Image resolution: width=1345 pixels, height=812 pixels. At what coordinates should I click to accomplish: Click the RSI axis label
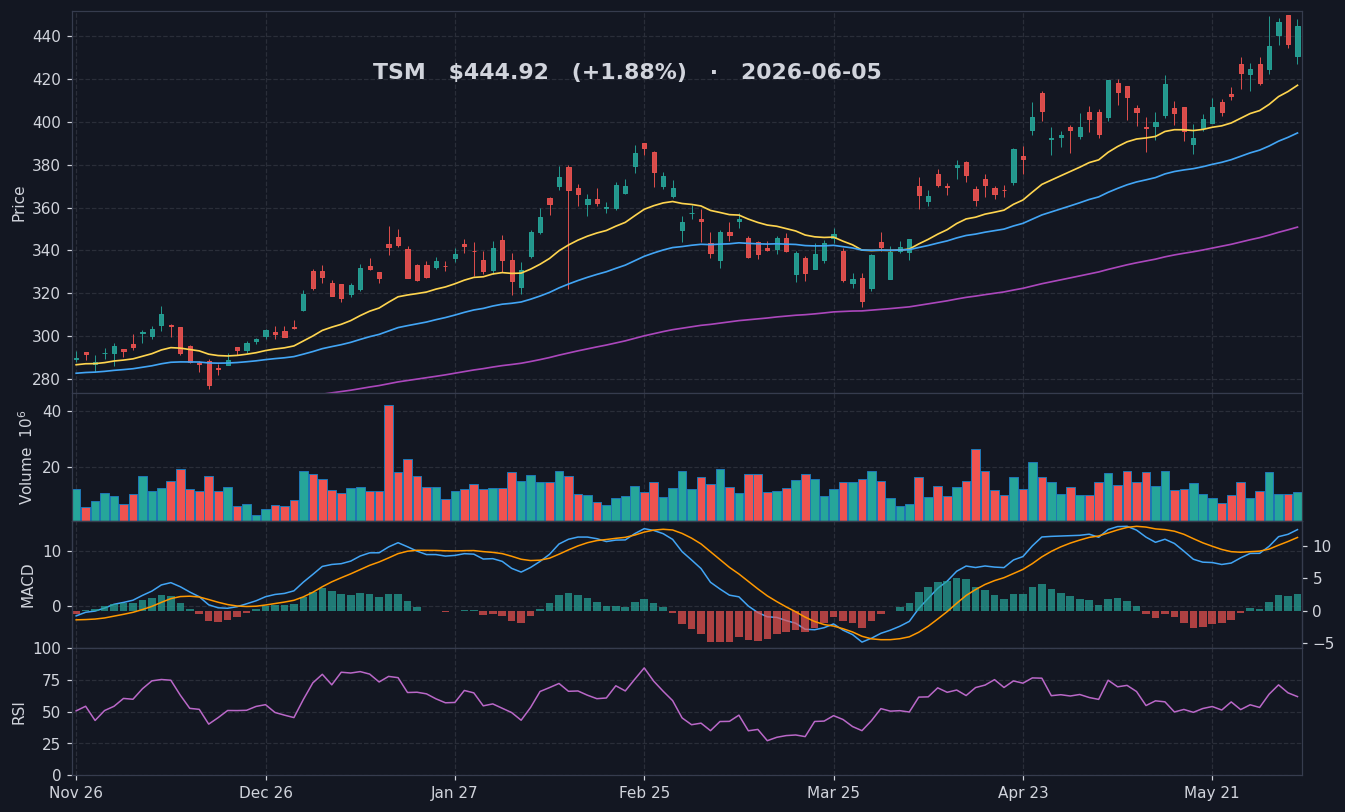coord(19,712)
